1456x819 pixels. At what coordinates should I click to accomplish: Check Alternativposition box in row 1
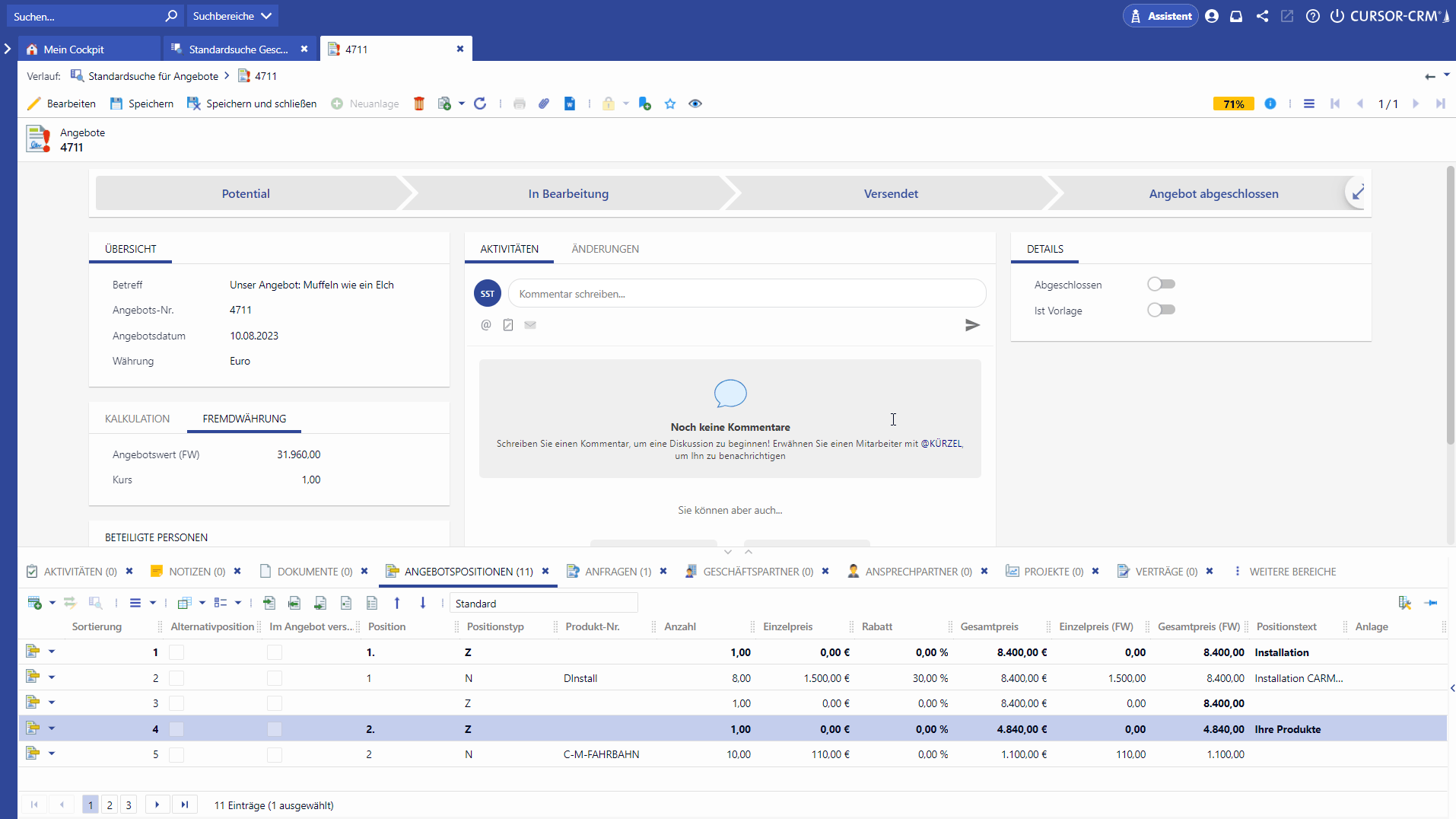point(176,652)
